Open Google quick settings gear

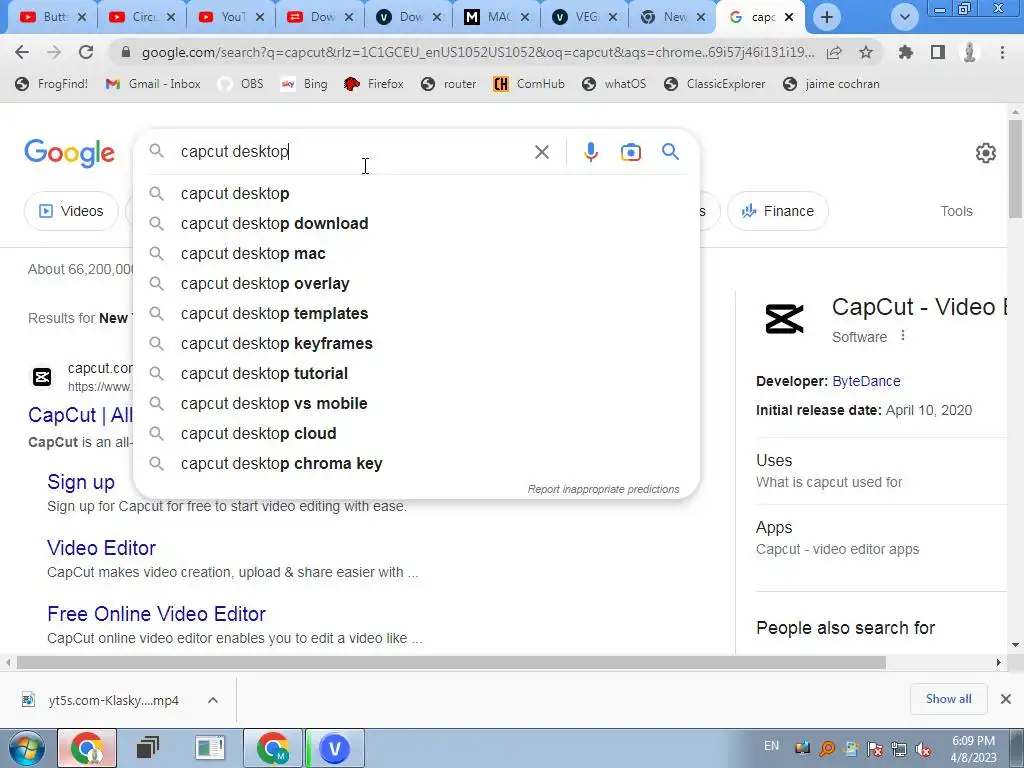tap(985, 153)
